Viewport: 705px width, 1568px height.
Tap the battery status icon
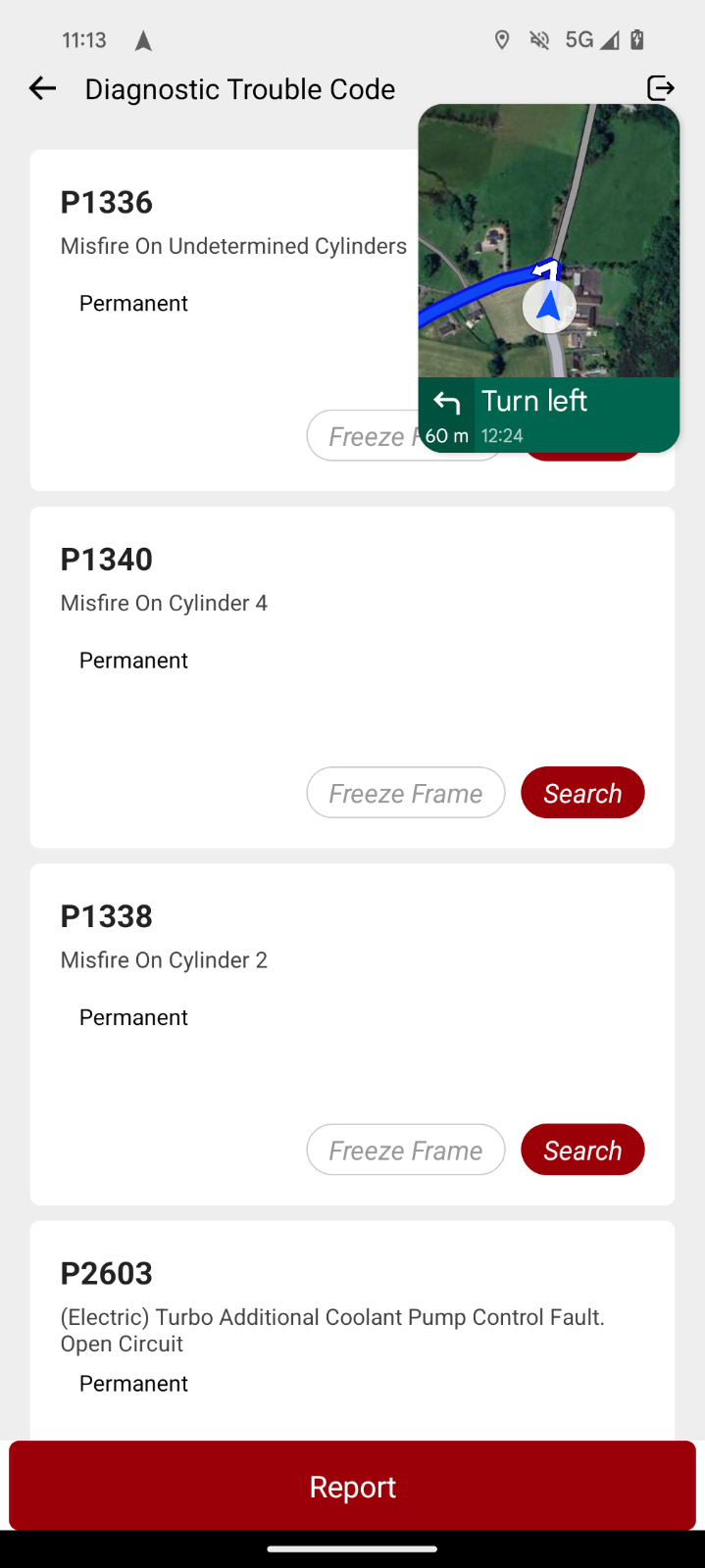637,40
